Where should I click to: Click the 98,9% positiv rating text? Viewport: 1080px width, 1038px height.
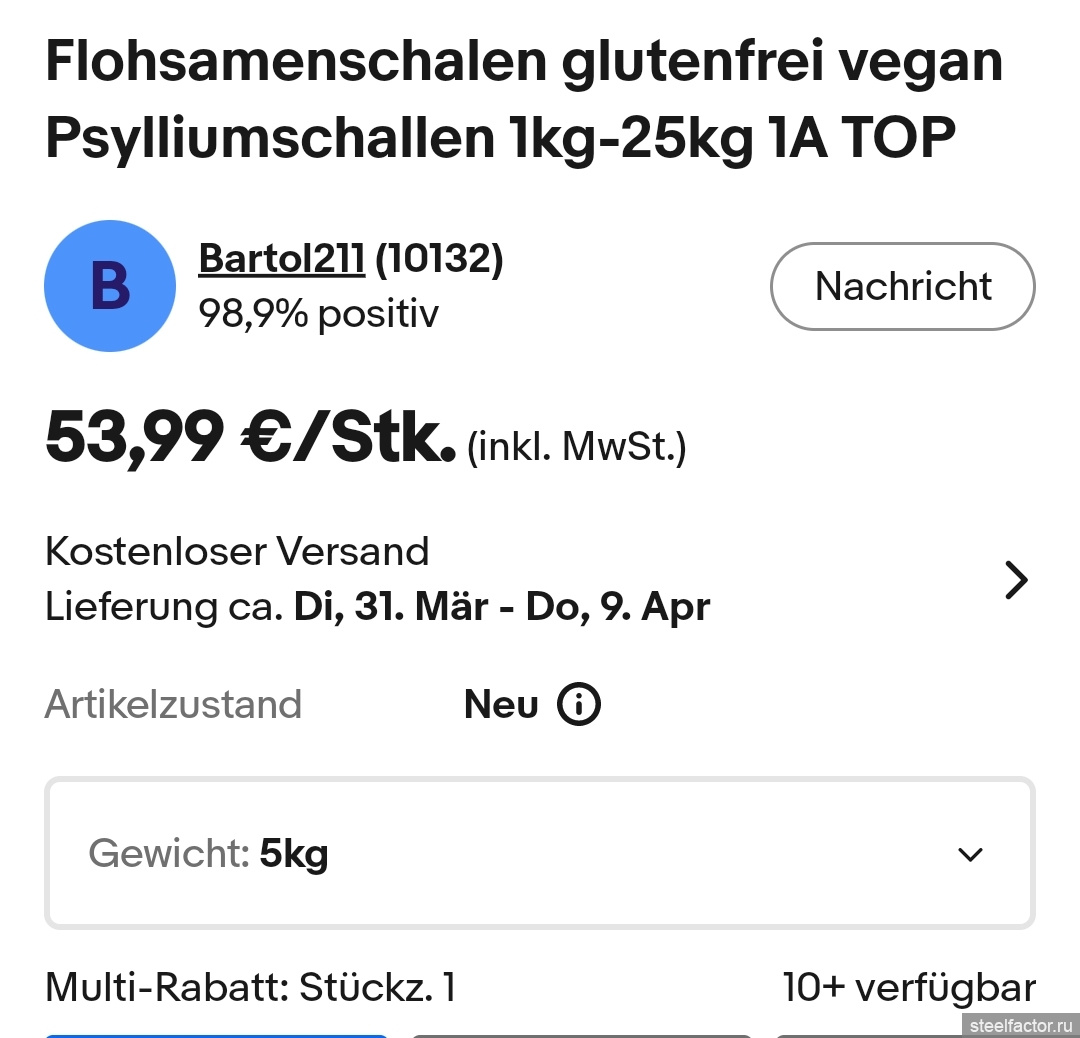318,314
